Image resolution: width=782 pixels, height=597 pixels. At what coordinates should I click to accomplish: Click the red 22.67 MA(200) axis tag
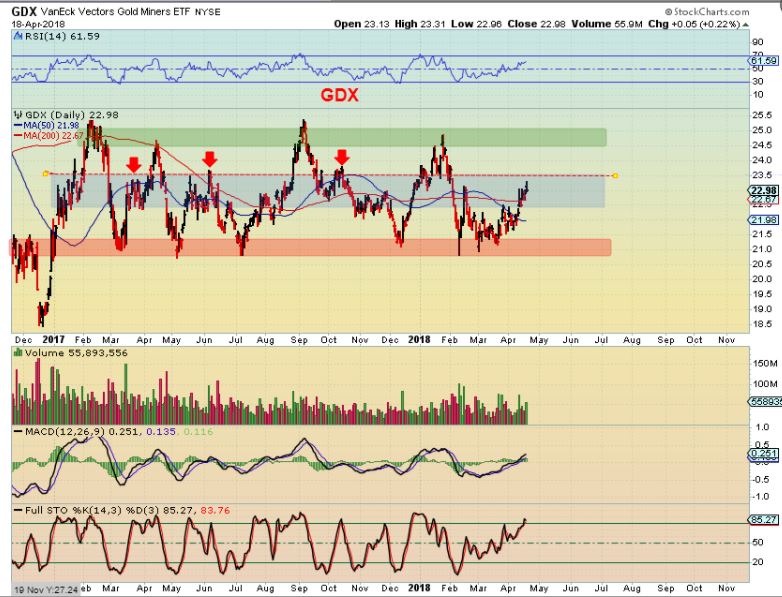click(764, 199)
